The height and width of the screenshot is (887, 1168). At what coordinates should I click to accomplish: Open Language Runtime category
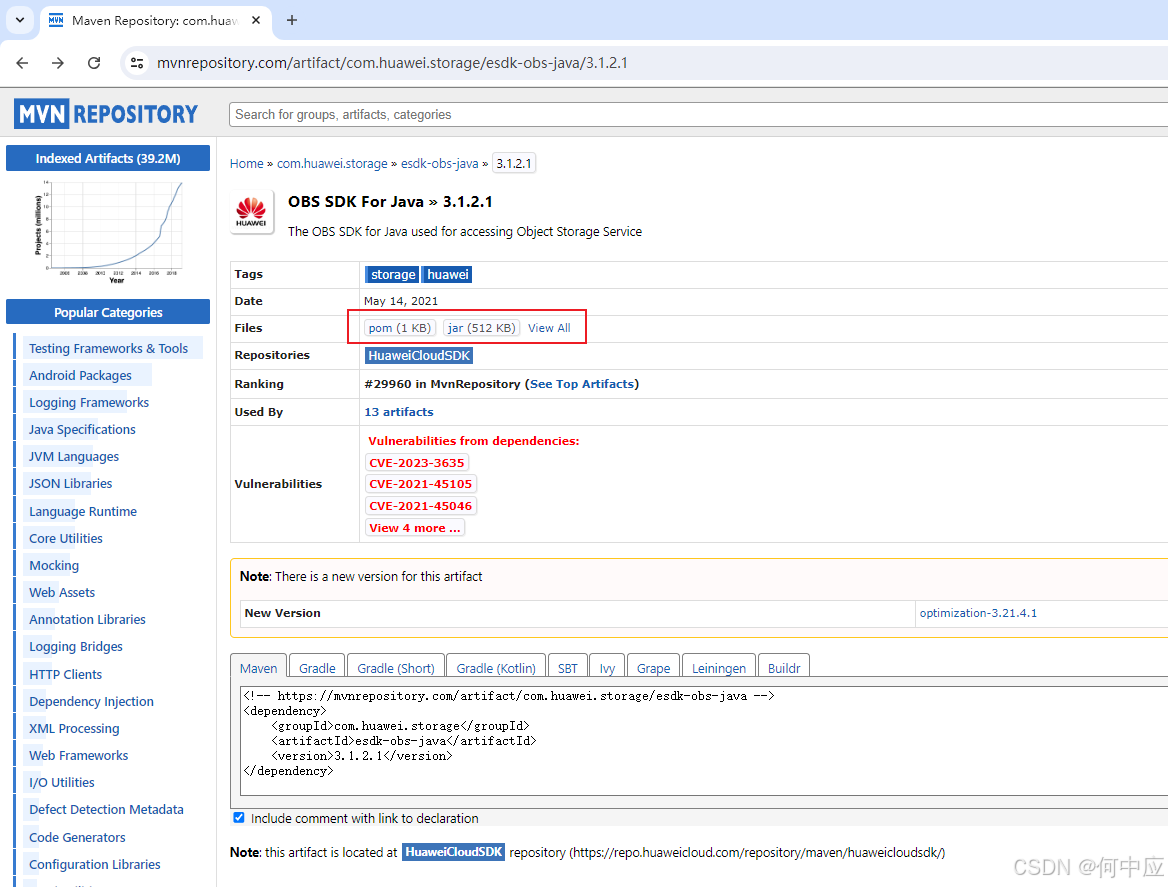[83, 512]
